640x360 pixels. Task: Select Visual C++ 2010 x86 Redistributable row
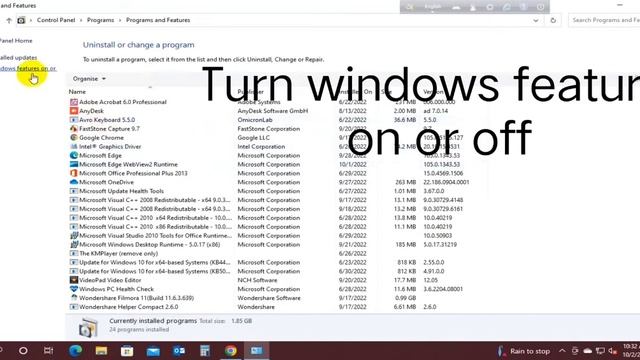click(x=269, y=227)
